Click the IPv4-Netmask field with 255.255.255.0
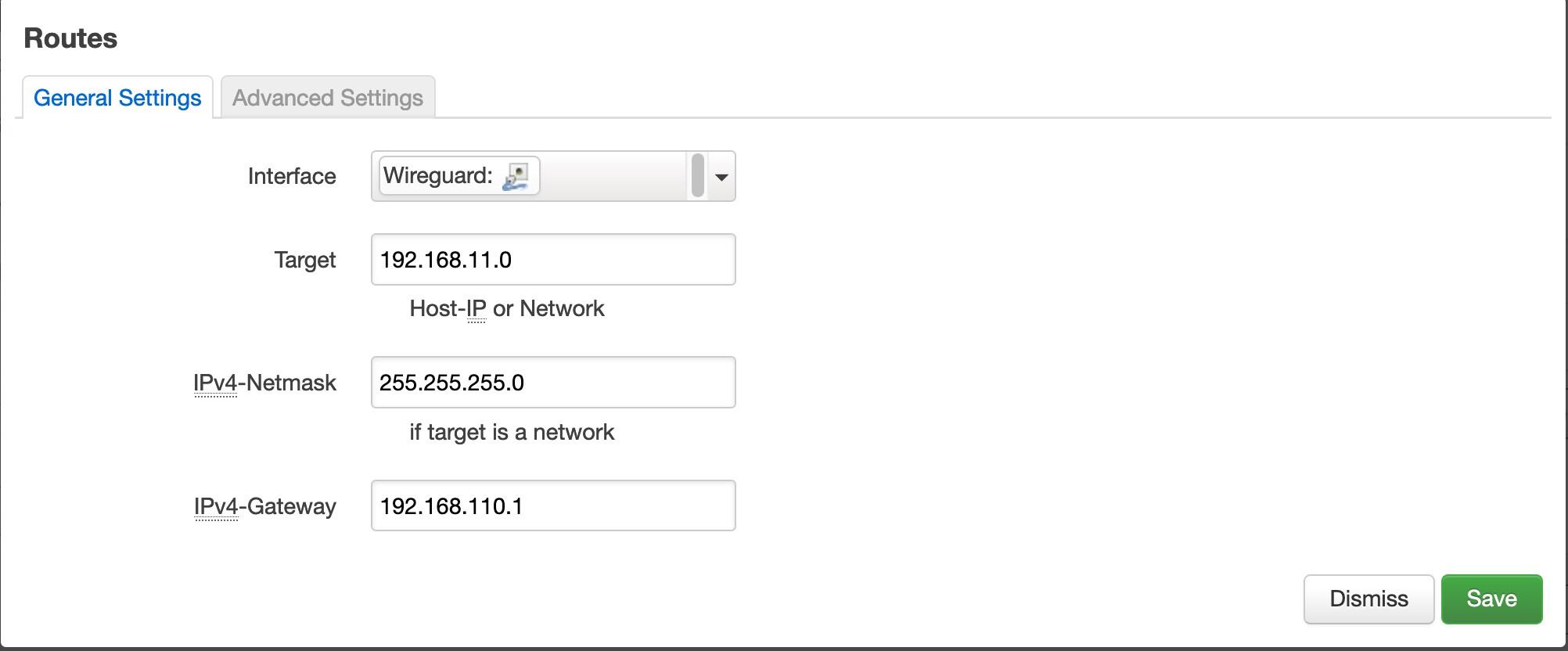The height and width of the screenshot is (651, 1568). coord(552,383)
